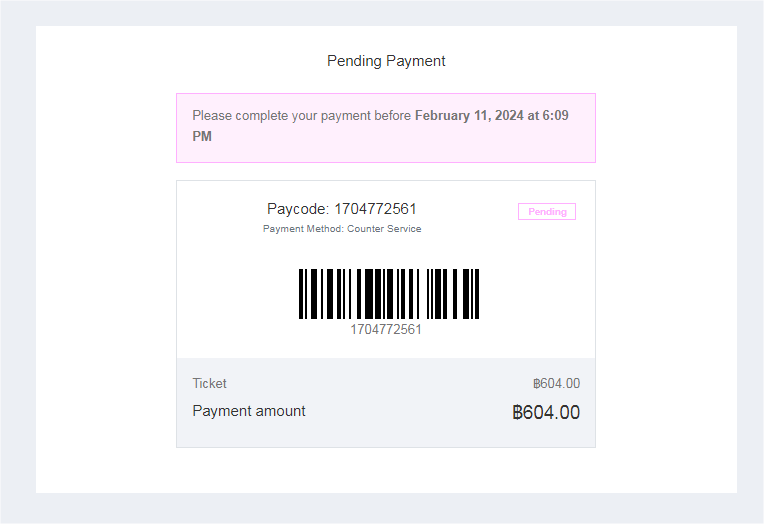Screen dimensions: 764x524
Task: Select the number below the barcode
Action: [x=386, y=330]
